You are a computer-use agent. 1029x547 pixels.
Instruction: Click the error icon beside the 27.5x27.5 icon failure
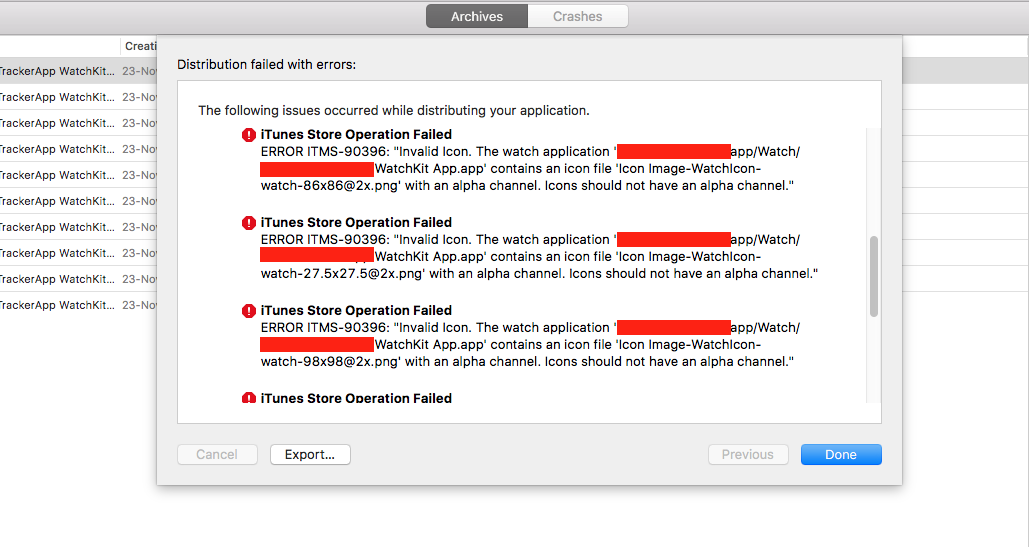[x=249, y=223]
